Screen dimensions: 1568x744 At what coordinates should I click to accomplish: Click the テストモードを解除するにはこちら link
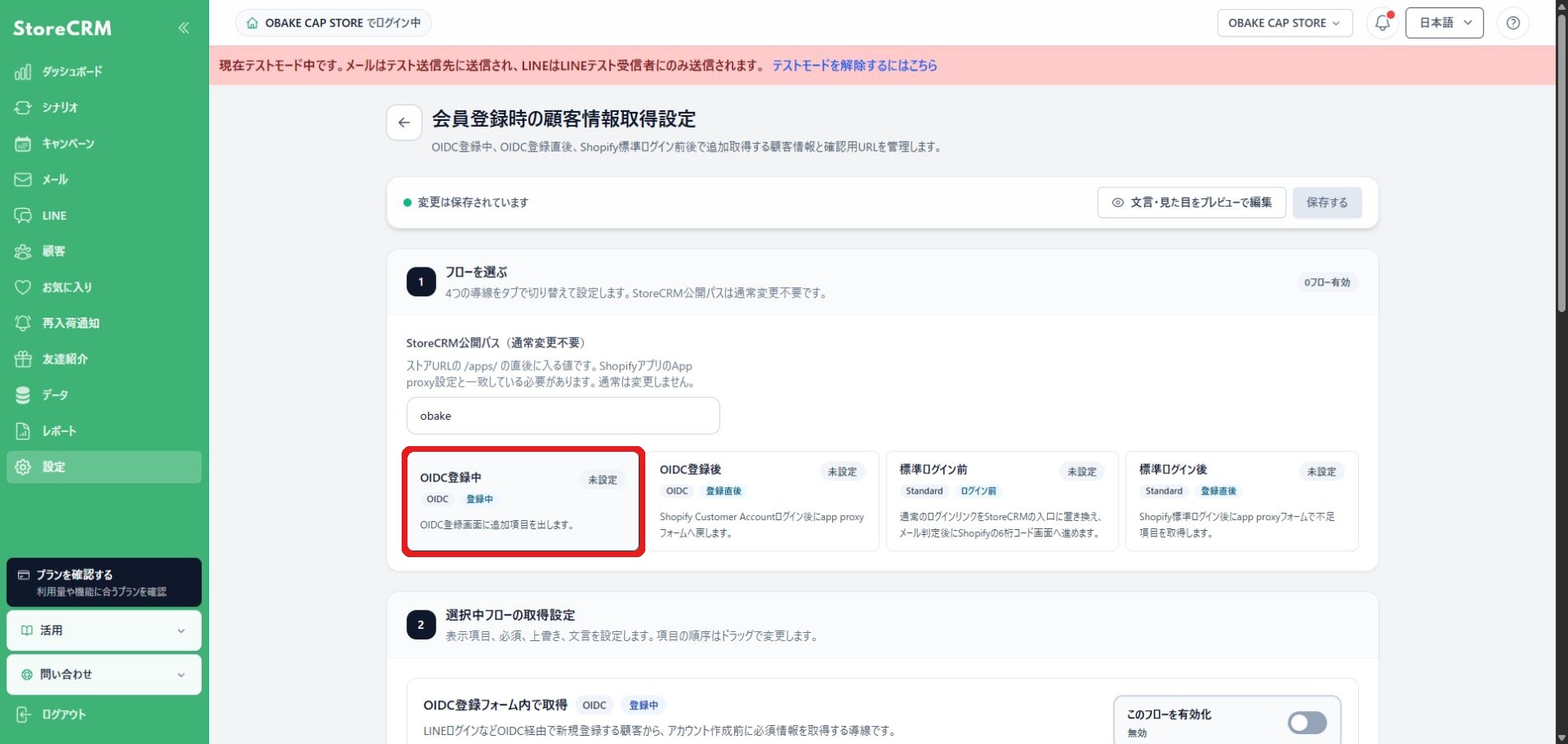click(854, 66)
